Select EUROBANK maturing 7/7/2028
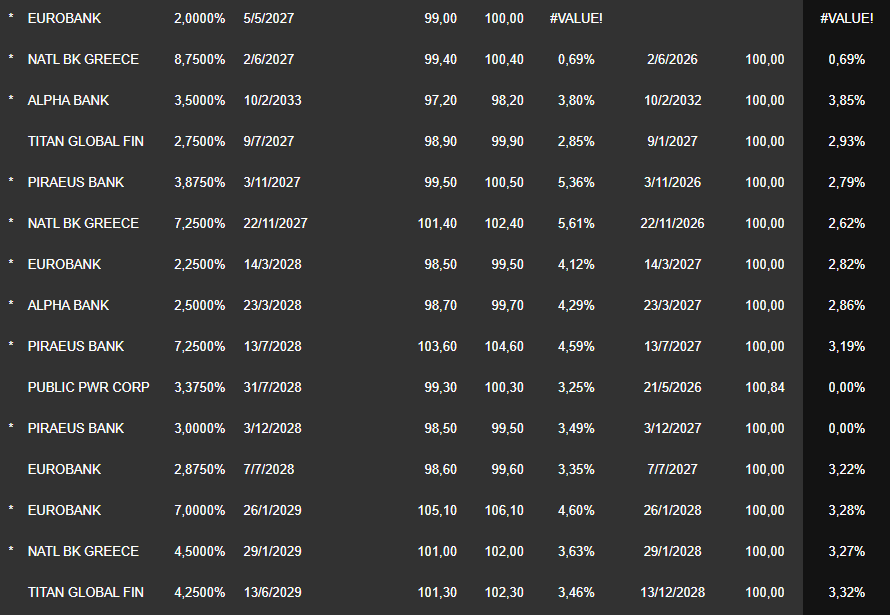The width and height of the screenshot is (890, 615). click(x=64, y=469)
